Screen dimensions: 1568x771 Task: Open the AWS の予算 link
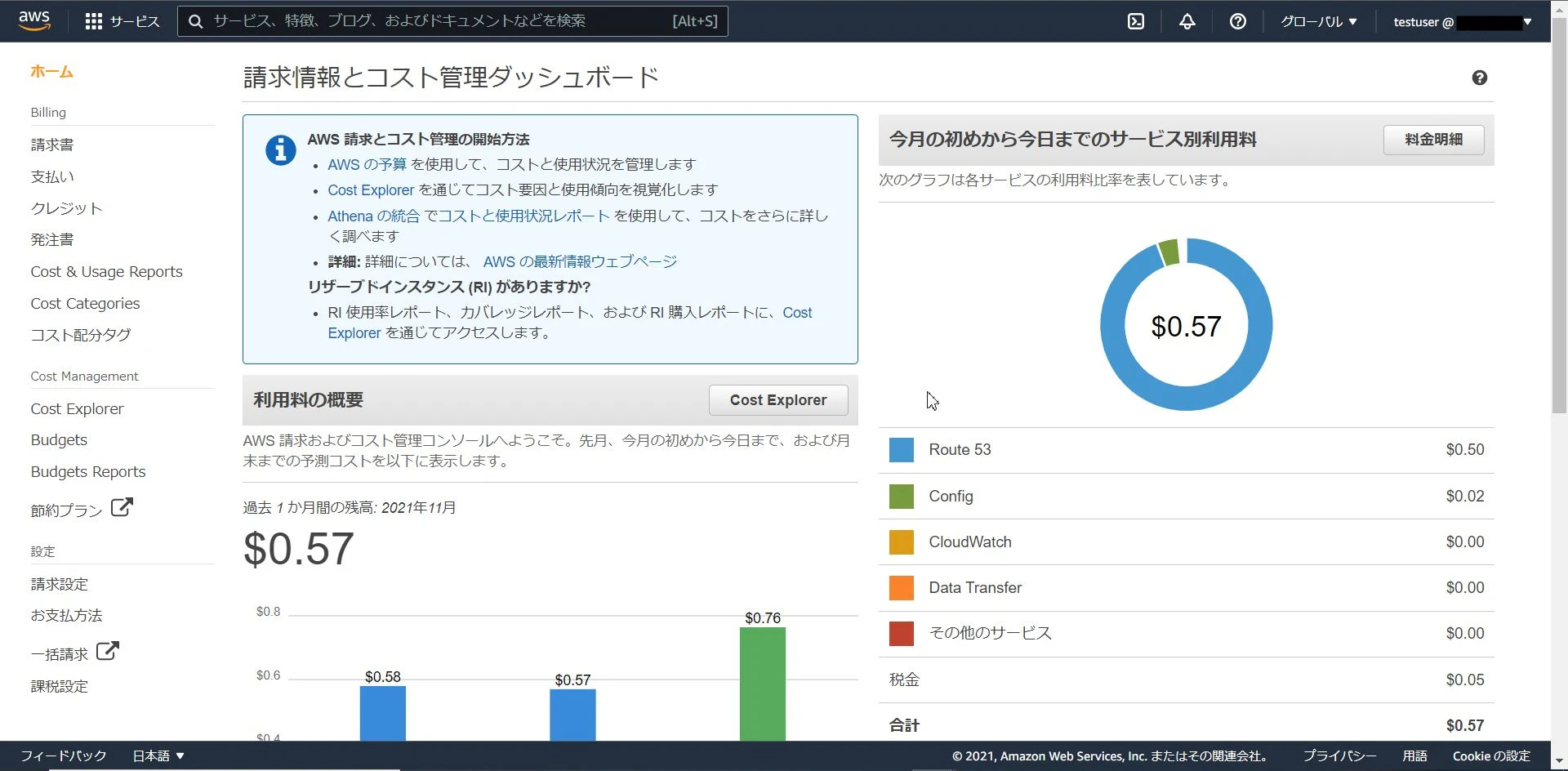367,164
